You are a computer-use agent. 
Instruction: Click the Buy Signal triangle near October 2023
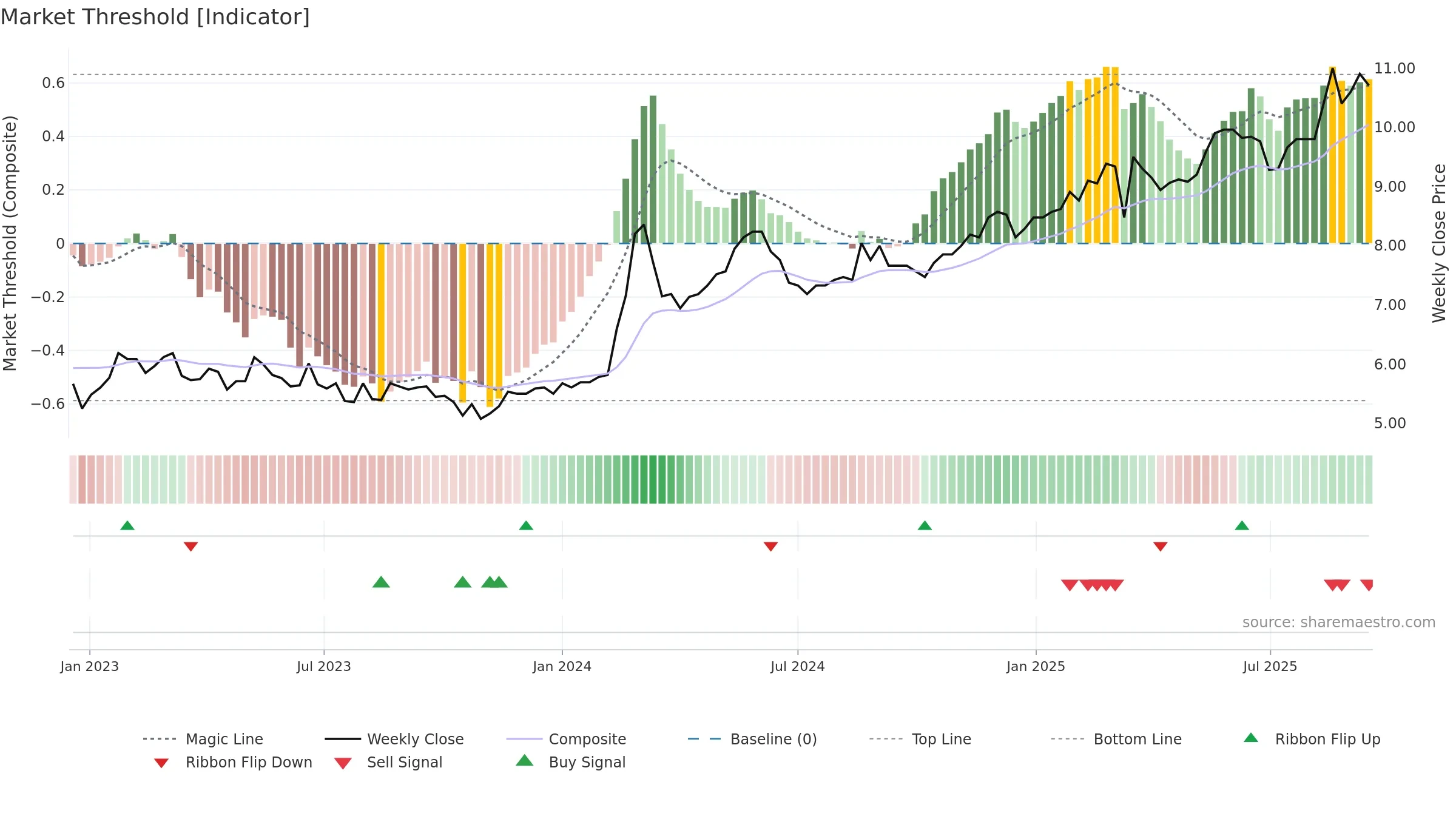click(x=463, y=582)
